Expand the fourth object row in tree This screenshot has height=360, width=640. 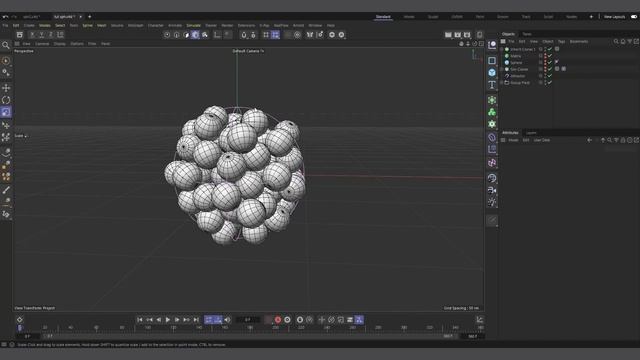click(x=502, y=69)
